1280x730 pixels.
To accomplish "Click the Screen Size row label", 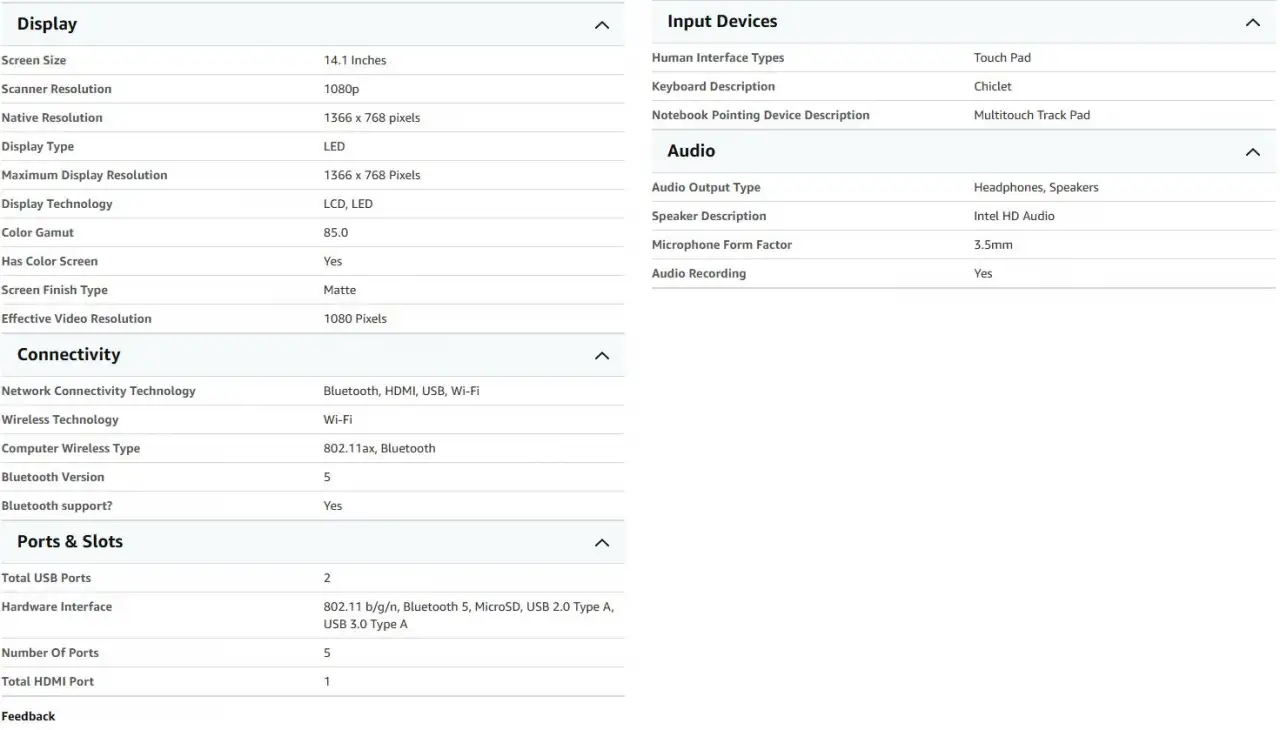I will coord(34,60).
